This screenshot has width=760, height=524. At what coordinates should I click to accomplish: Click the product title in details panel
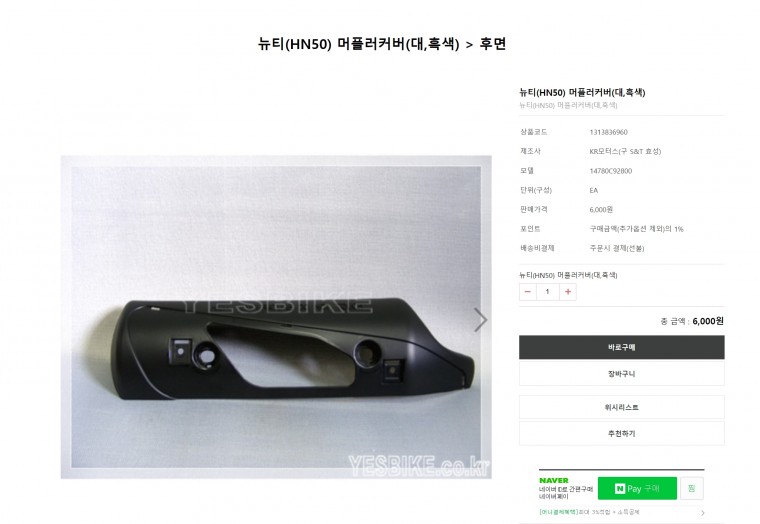point(582,92)
